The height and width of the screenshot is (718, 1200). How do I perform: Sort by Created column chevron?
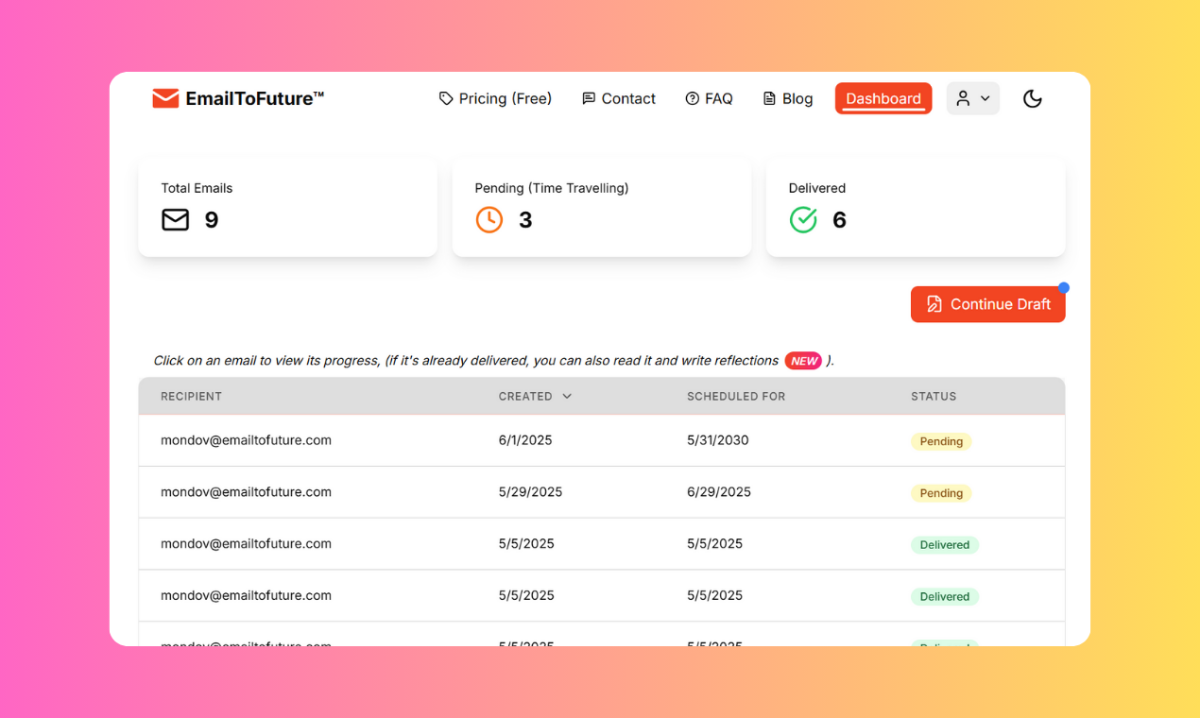[x=567, y=396]
